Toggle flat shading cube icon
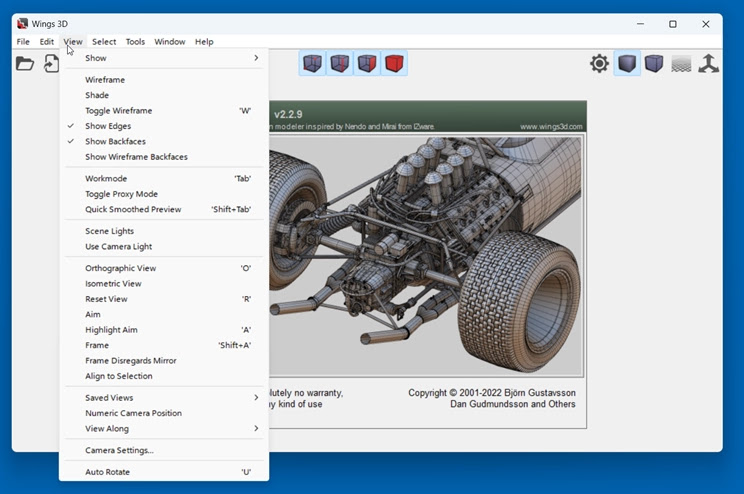Screen dimensions: 744x494 (x=627, y=63)
